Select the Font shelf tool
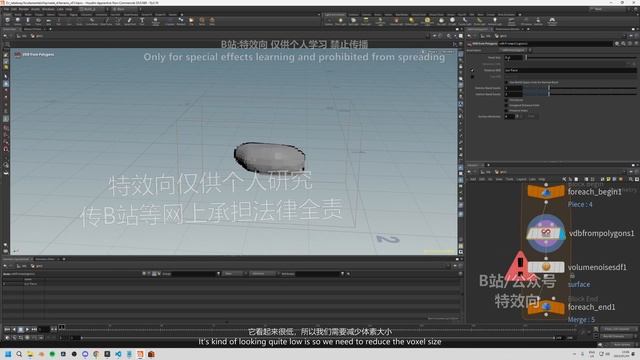This screenshot has height=360, width=640. pyautogui.click(x=142, y=21)
